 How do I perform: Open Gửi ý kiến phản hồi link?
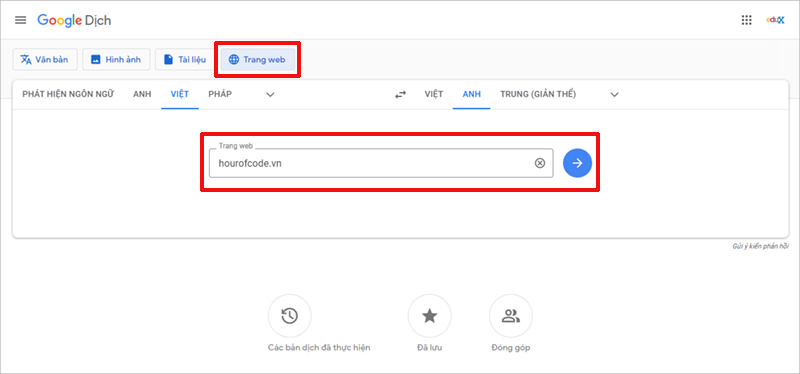(760, 246)
